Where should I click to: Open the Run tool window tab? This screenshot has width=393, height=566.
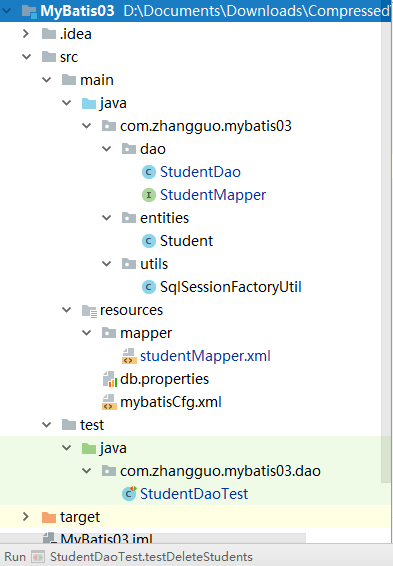tap(15, 557)
